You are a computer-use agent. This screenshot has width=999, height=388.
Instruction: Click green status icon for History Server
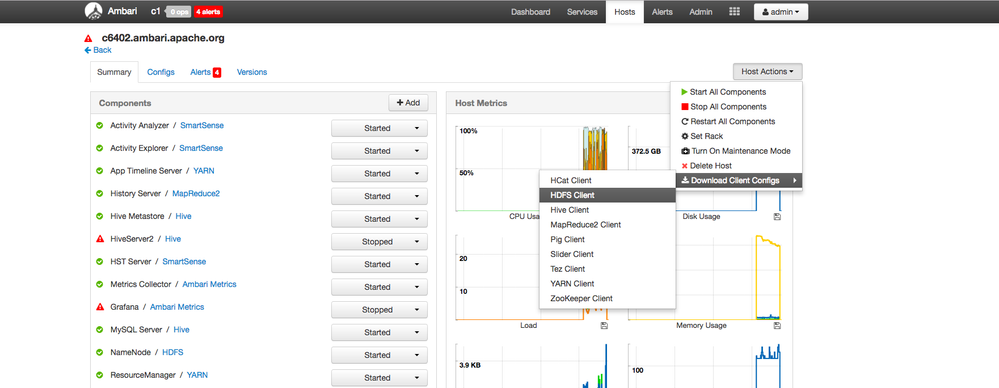[99, 193]
